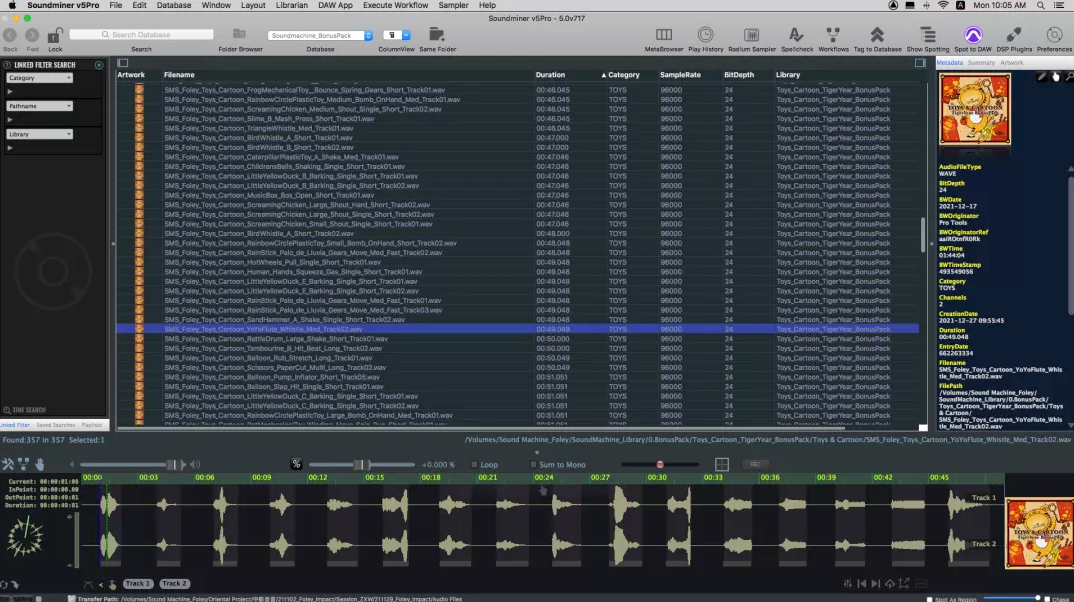Sort the list by Duration column
Image resolution: width=1074 pixels, height=602 pixels.
point(551,75)
